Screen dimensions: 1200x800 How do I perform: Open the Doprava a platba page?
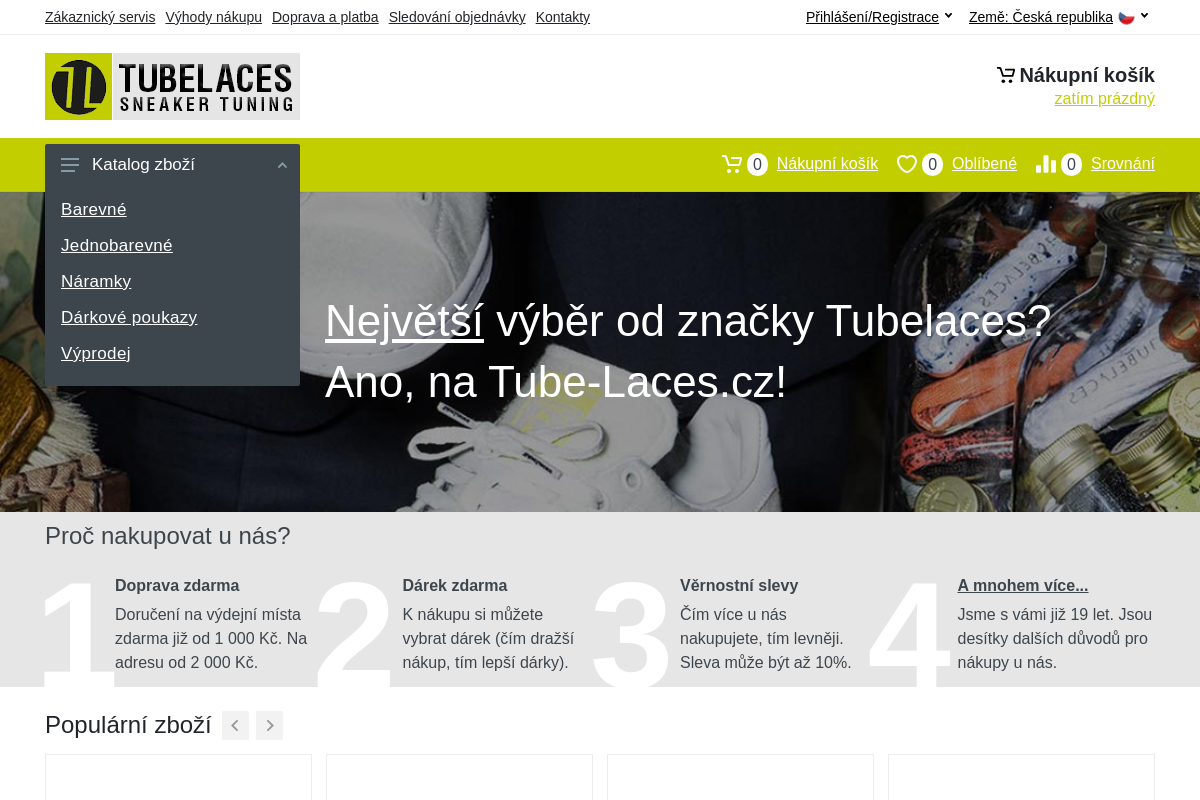[x=325, y=17]
